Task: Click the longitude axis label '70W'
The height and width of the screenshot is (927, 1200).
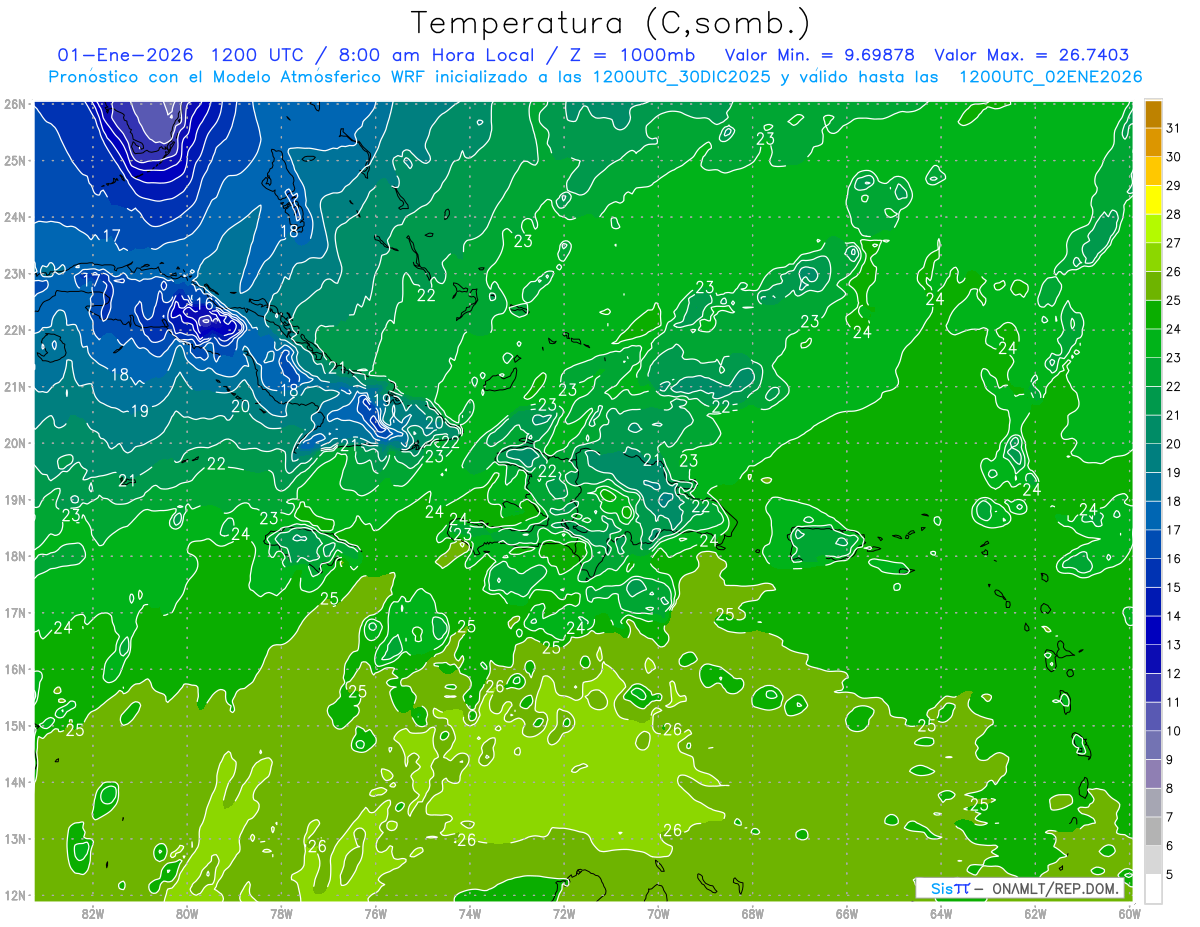Action: point(658,913)
